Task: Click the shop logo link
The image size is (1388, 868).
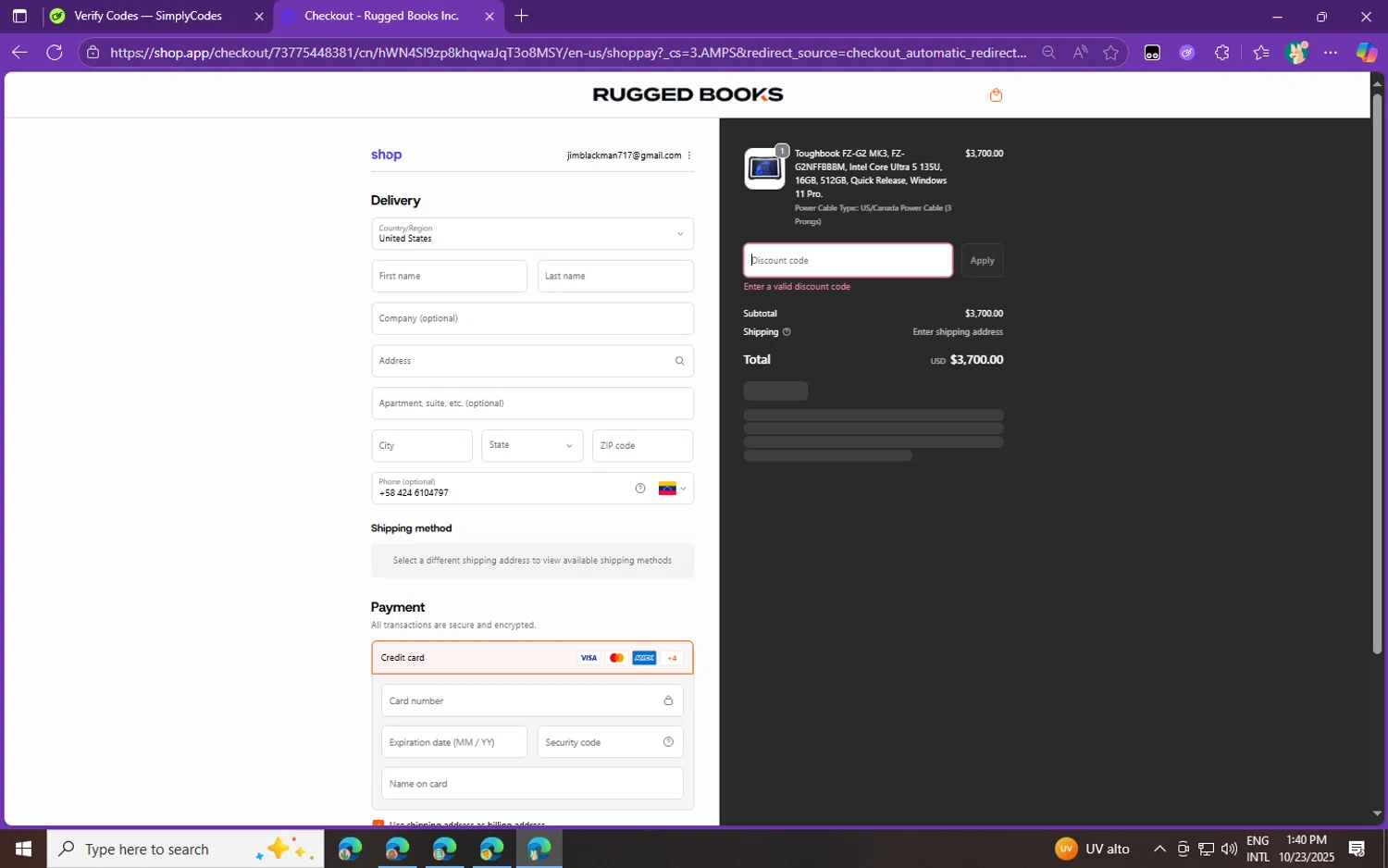Action: pyautogui.click(x=386, y=155)
